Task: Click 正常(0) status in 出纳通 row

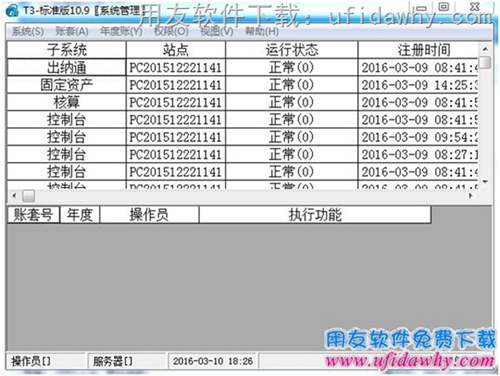Action: click(292, 68)
